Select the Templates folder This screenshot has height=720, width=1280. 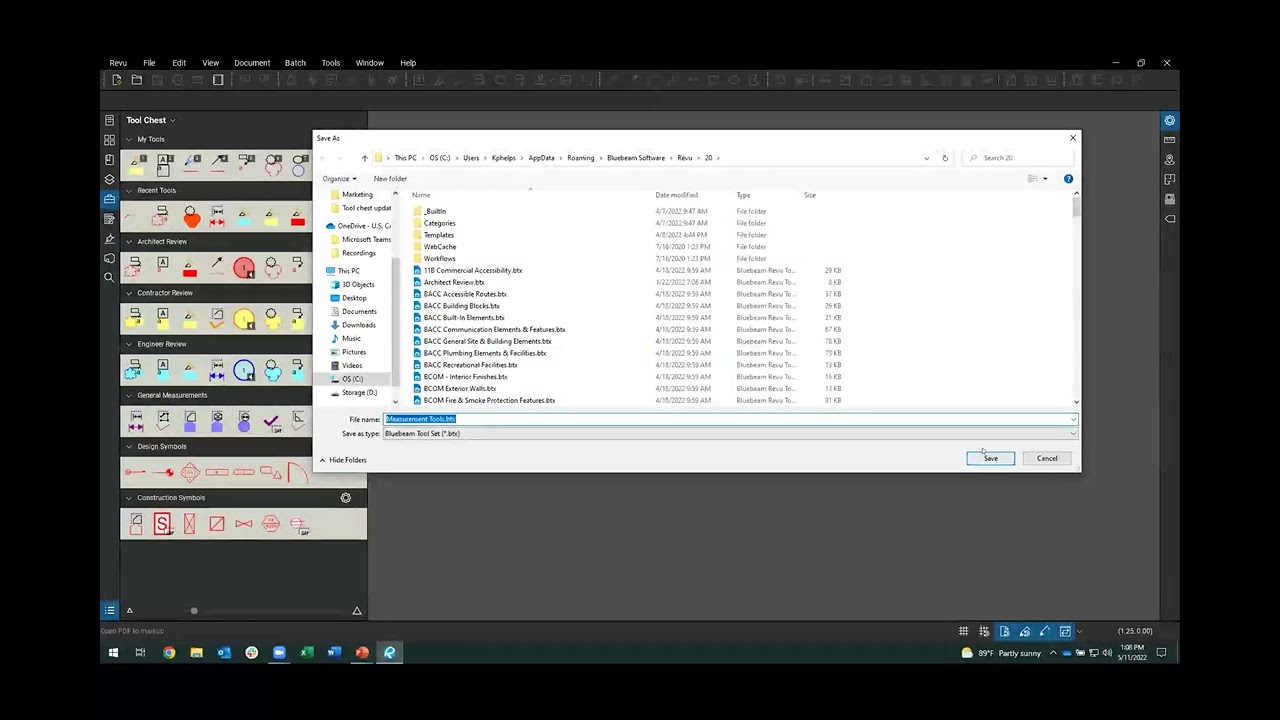point(438,235)
